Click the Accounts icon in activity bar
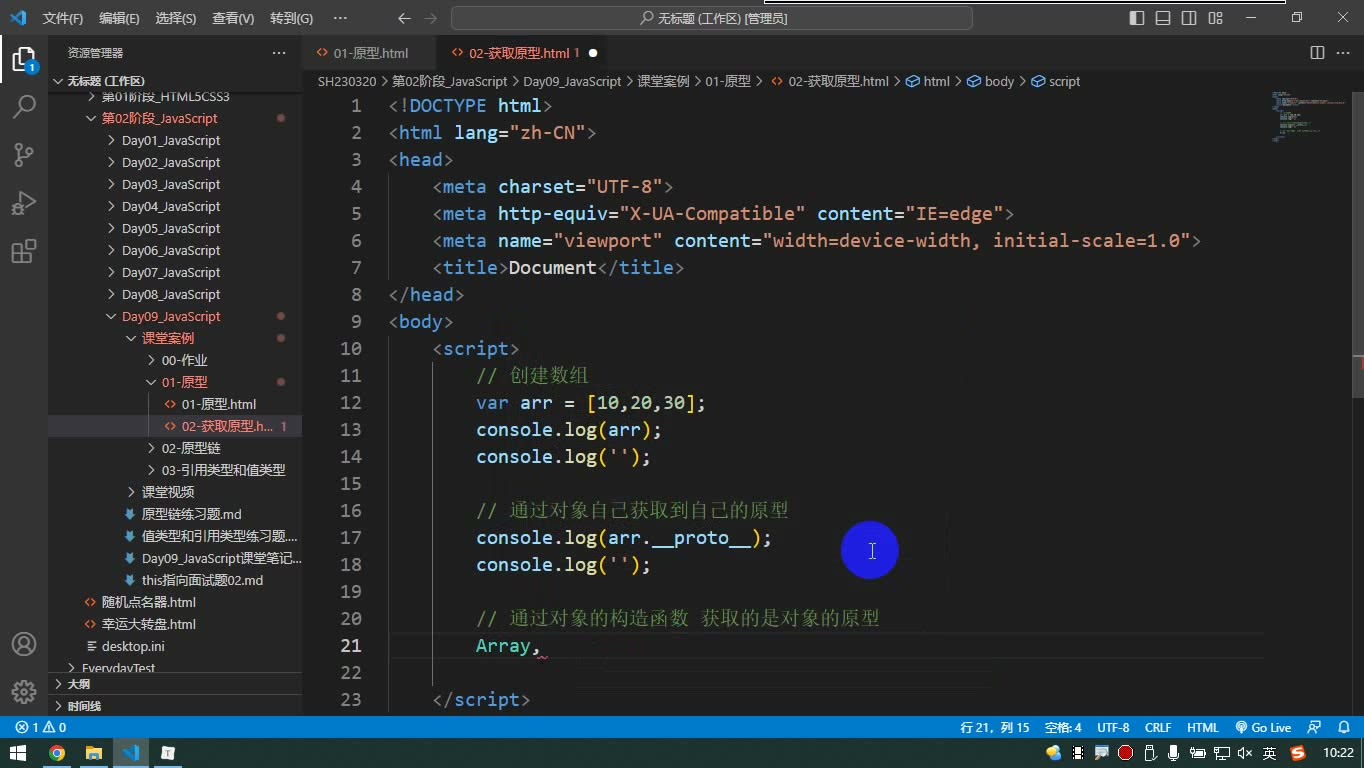Screen dimensions: 1364x768 click(x=23, y=644)
